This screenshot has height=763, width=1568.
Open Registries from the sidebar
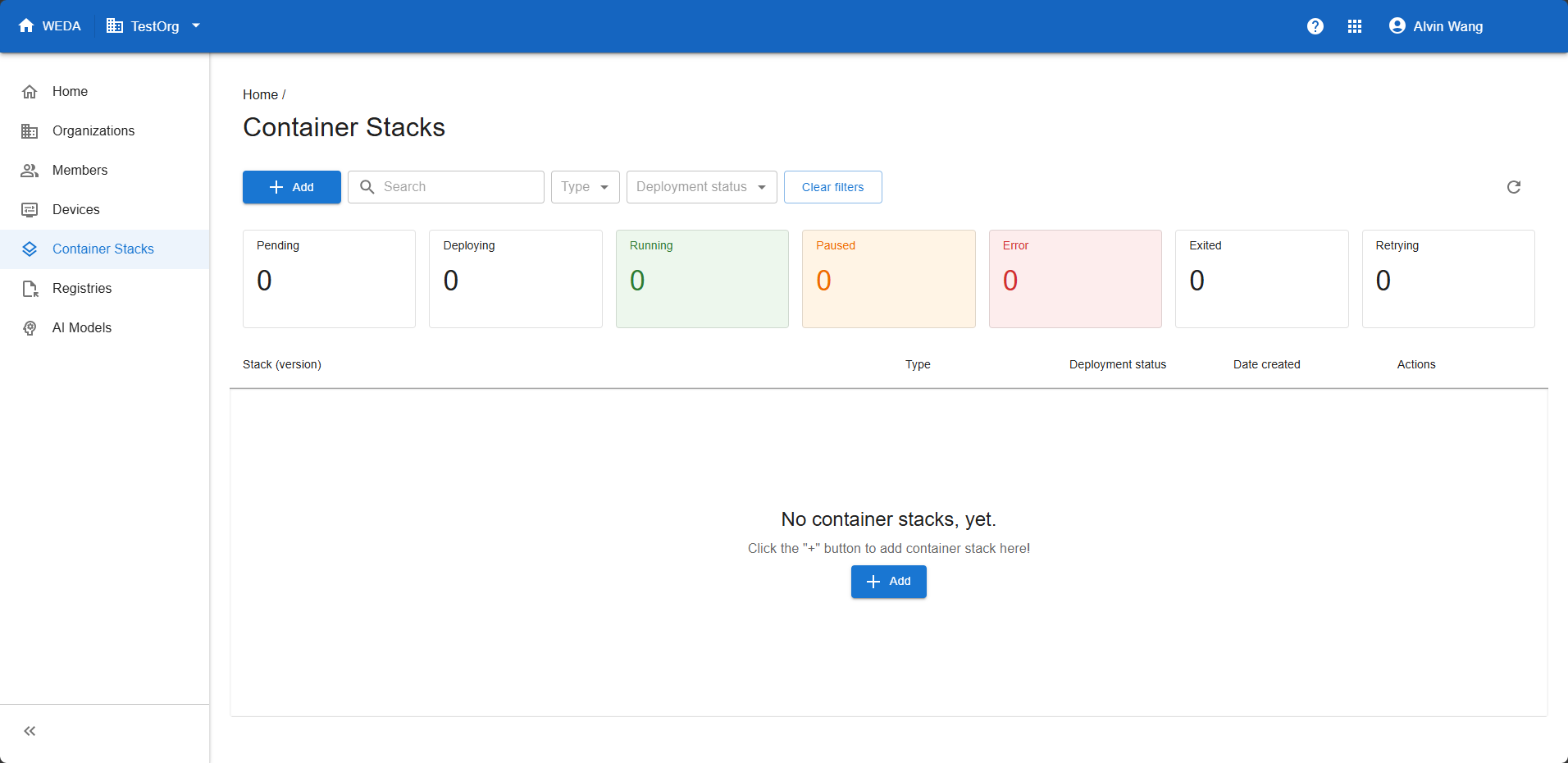tap(105, 288)
